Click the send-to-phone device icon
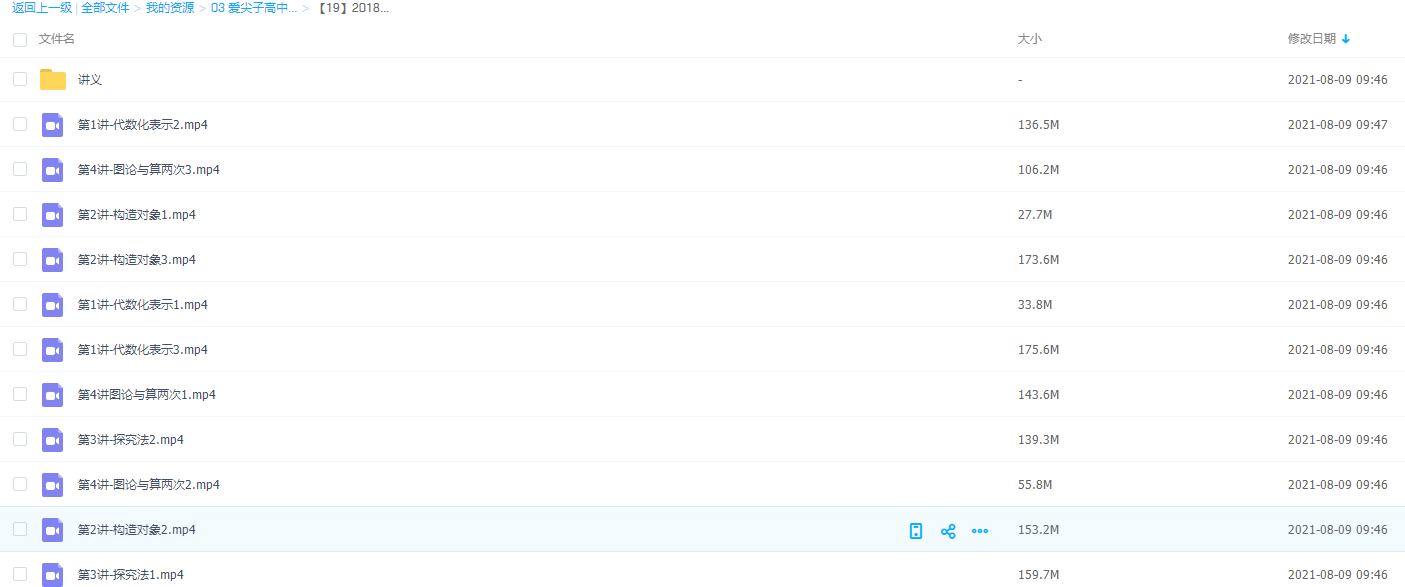 (916, 531)
